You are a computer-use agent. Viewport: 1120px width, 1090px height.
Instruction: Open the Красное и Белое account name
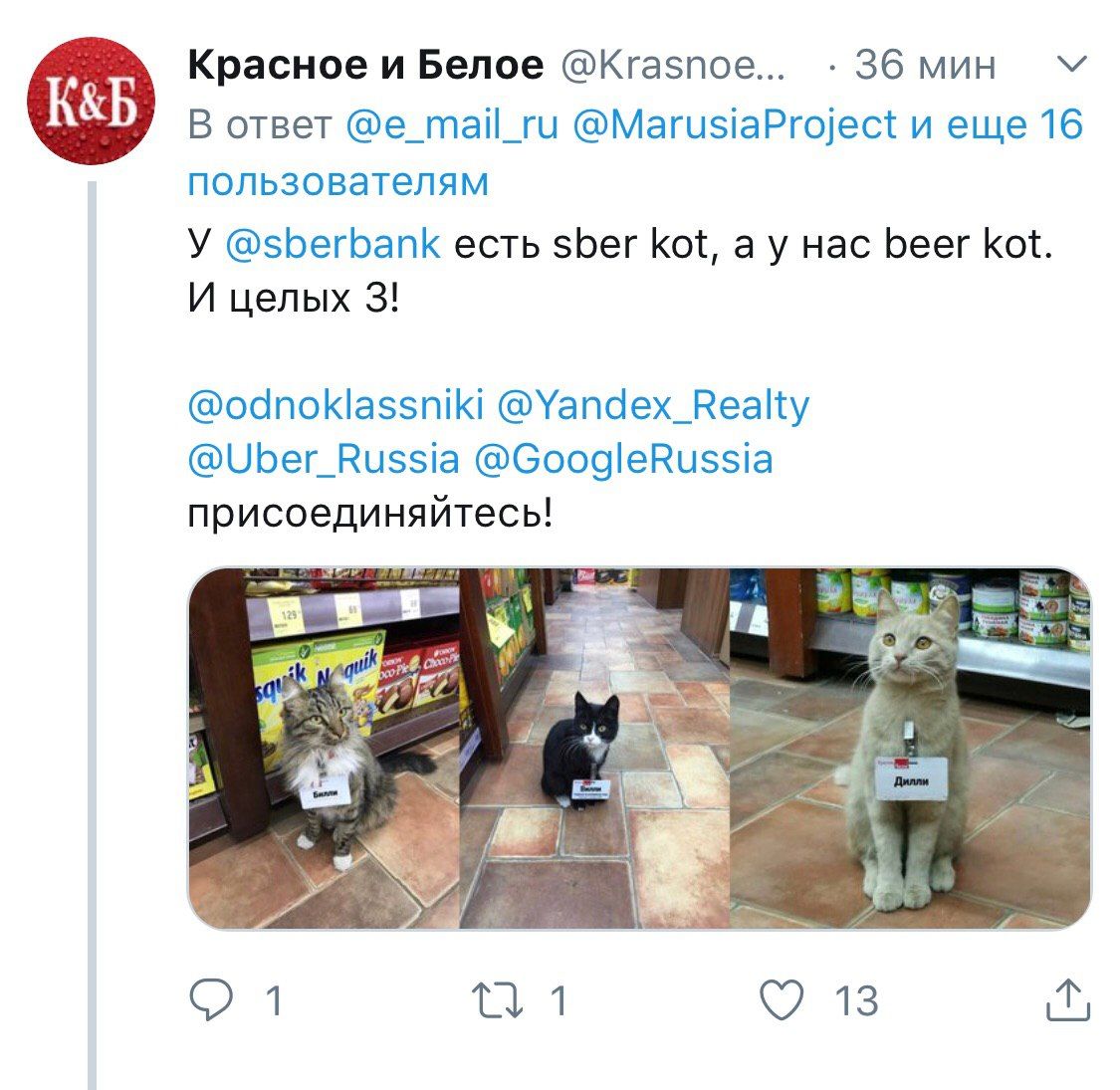(x=365, y=65)
